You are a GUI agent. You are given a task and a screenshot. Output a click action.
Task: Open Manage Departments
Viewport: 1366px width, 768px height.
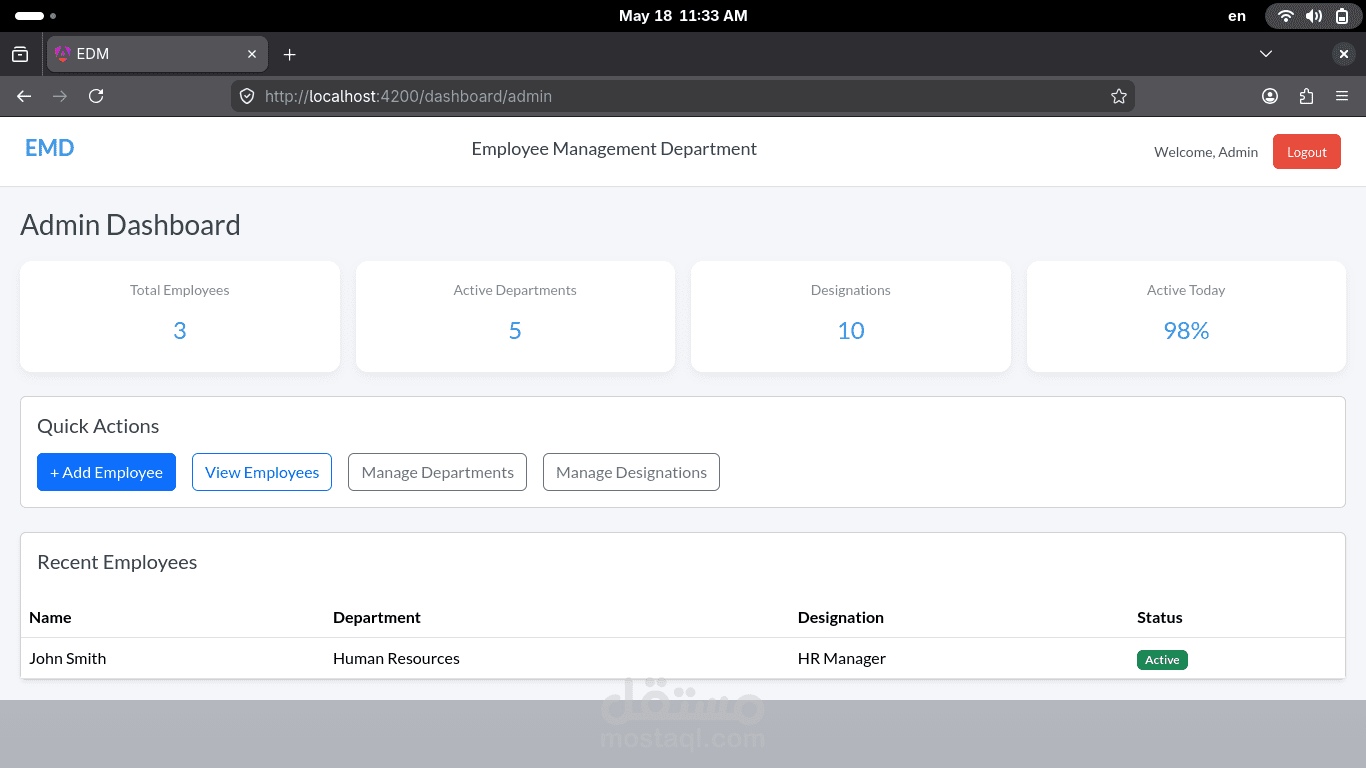pos(437,472)
